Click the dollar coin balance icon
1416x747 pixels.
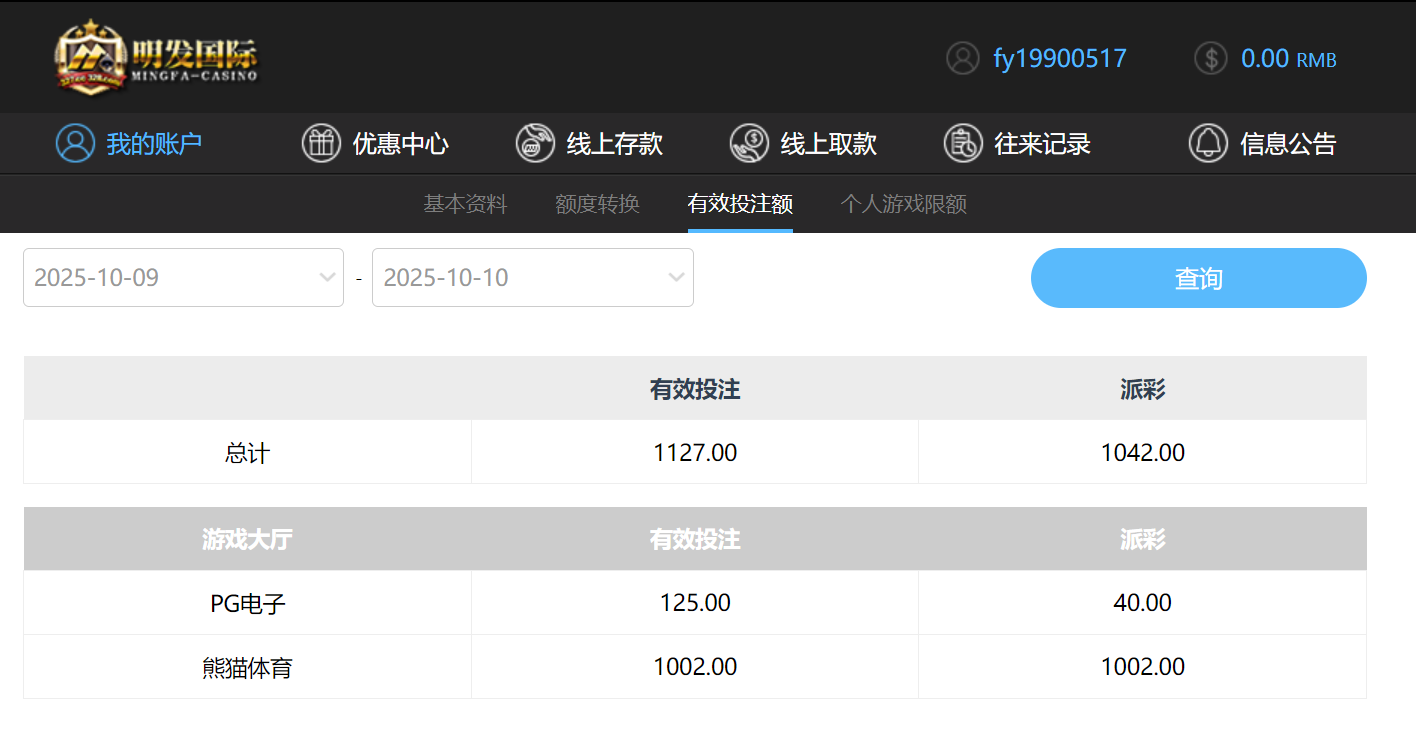point(1210,58)
